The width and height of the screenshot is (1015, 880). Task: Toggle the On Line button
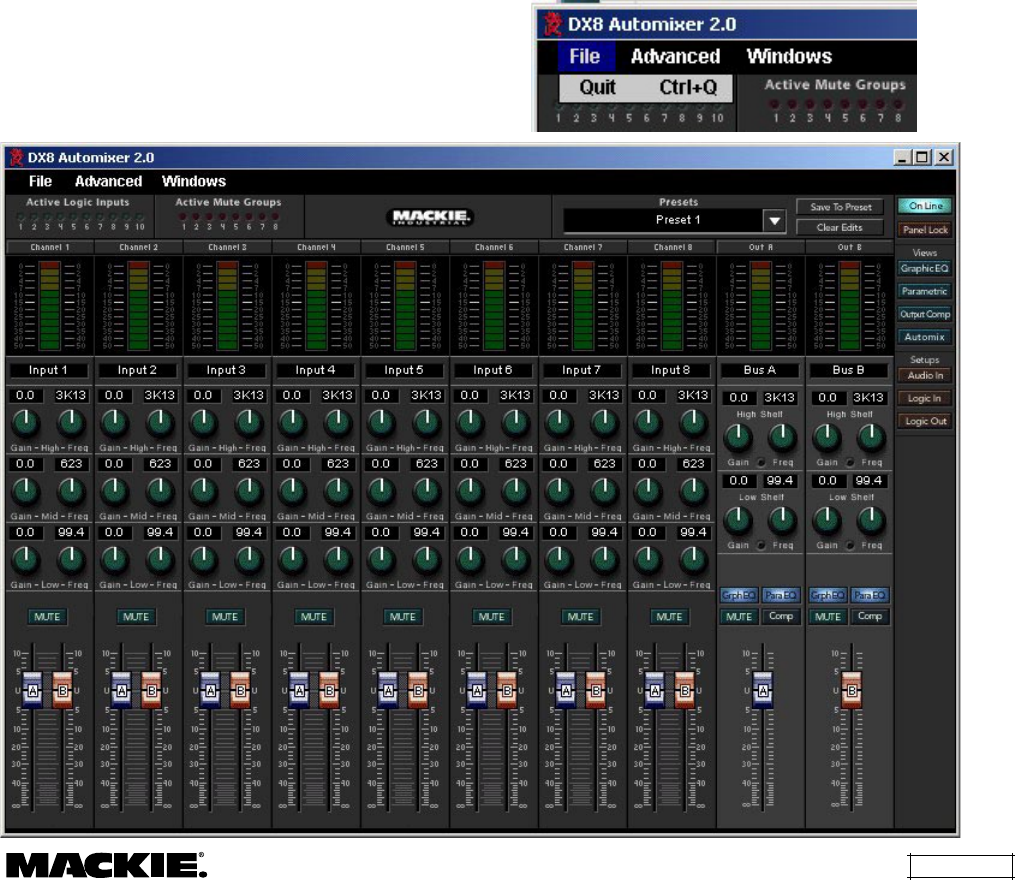coord(925,206)
